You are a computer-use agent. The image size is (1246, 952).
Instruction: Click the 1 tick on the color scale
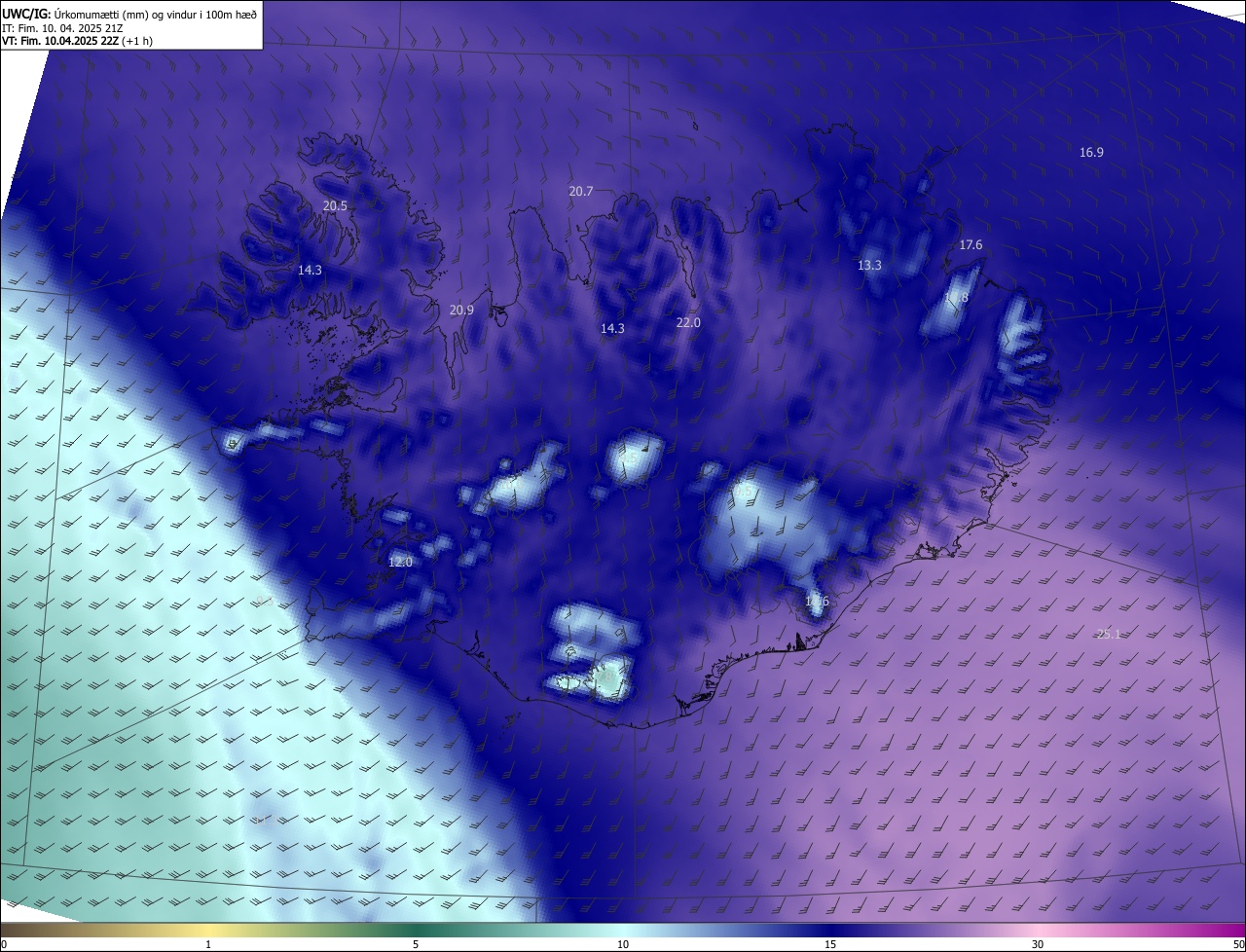click(208, 944)
